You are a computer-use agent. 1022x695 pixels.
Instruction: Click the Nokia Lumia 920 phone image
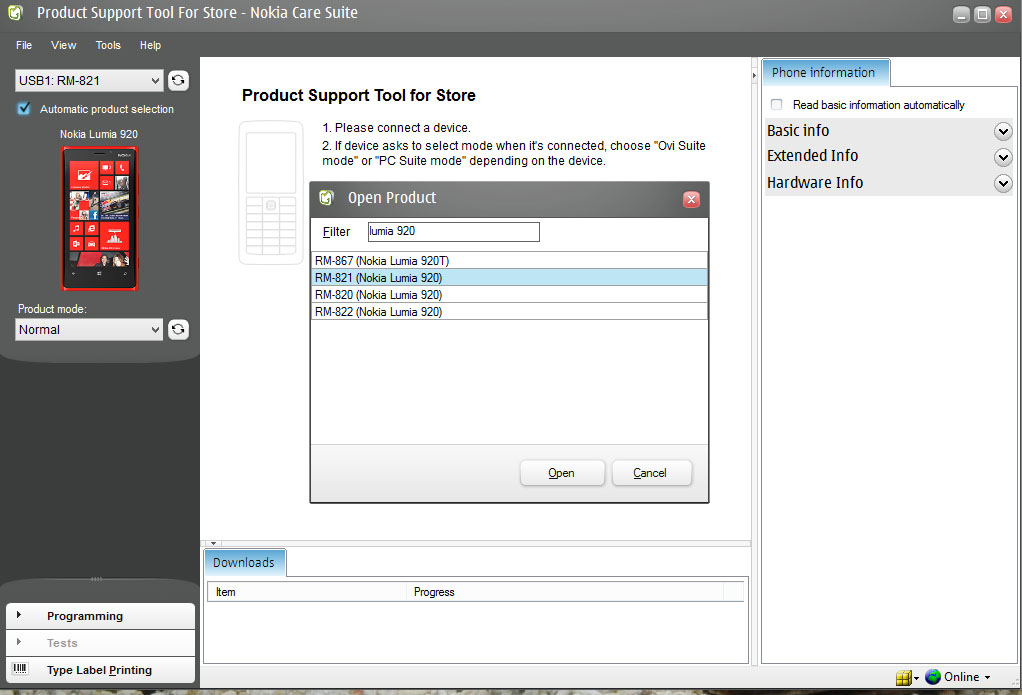(99, 218)
